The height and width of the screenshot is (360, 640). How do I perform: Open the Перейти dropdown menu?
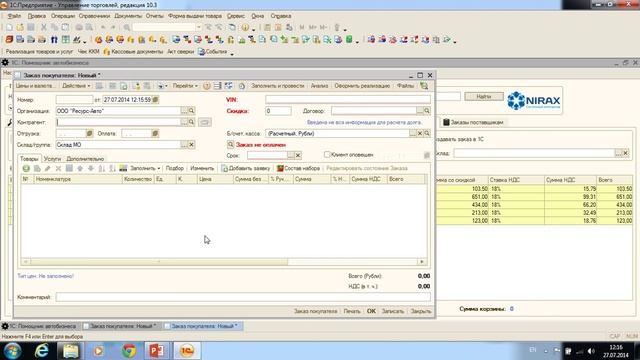(185, 86)
